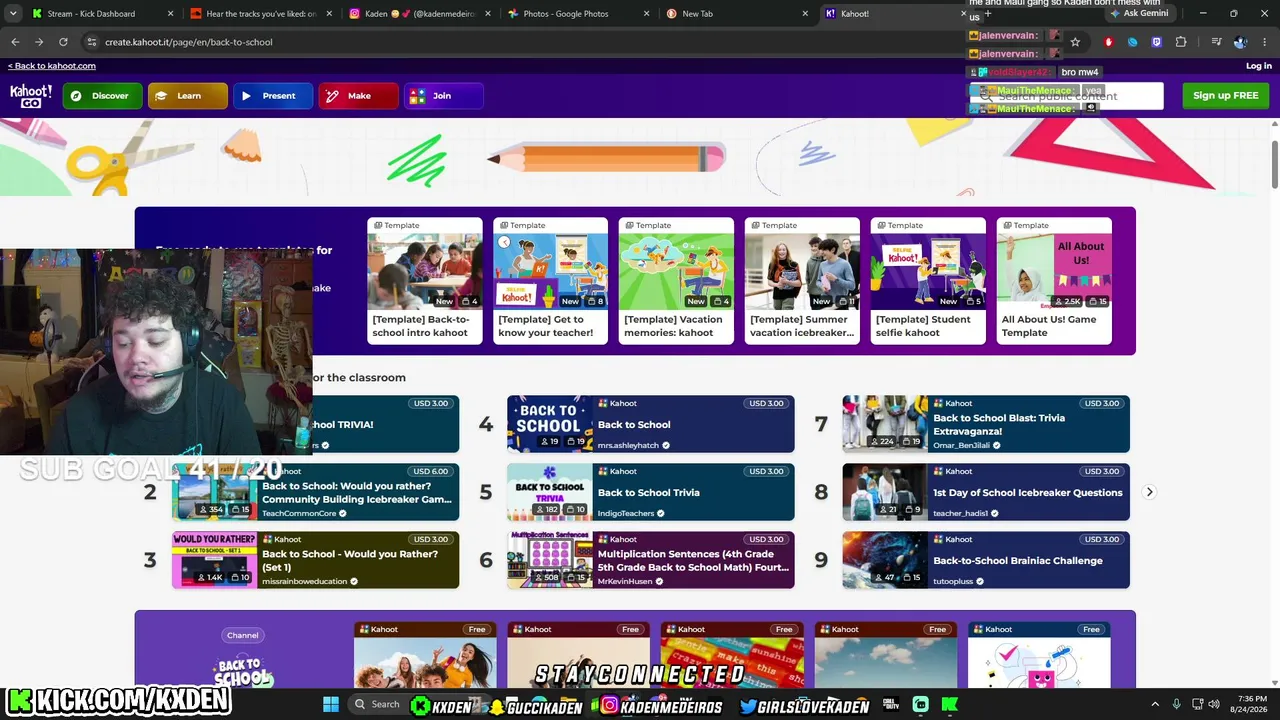Open the taskbar clock and date
This screenshot has width=1280, height=720.
coord(1252,704)
